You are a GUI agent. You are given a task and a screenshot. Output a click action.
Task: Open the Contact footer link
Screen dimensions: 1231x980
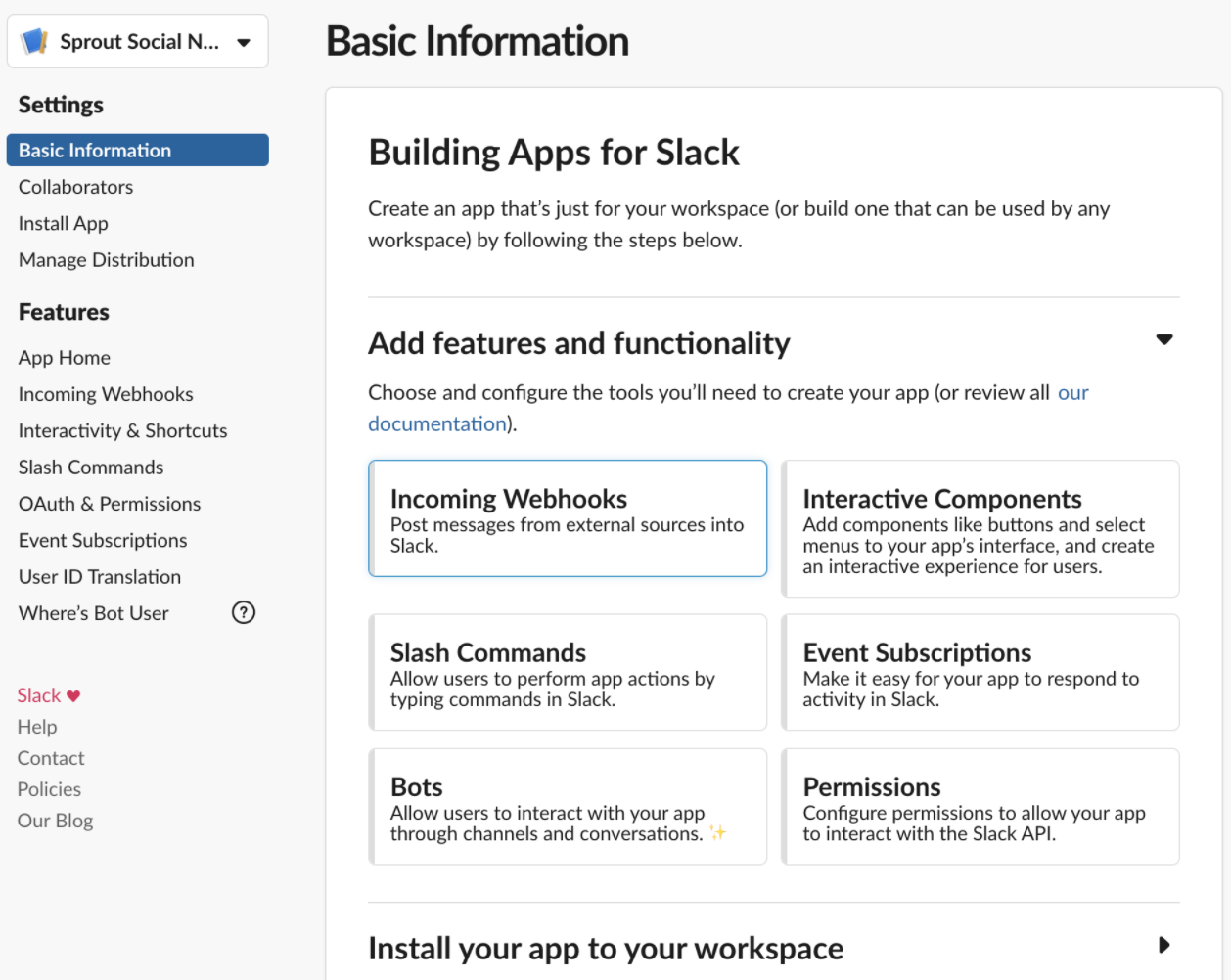(51, 758)
